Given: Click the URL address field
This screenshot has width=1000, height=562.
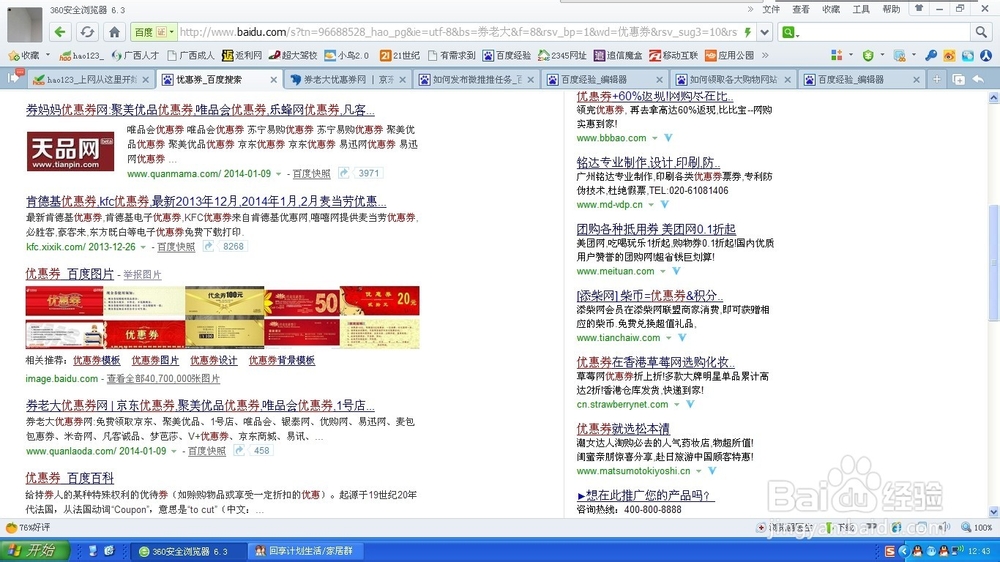Looking at the screenshot, I should pos(459,32).
